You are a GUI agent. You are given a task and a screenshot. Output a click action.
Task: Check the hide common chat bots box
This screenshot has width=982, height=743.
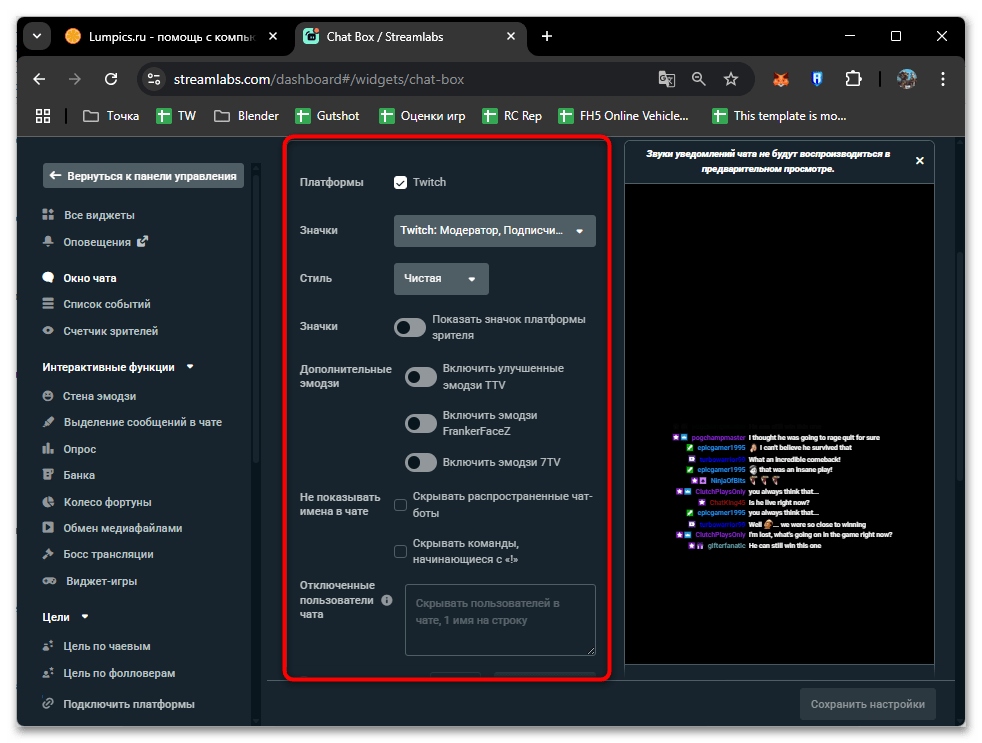[x=401, y=505]
